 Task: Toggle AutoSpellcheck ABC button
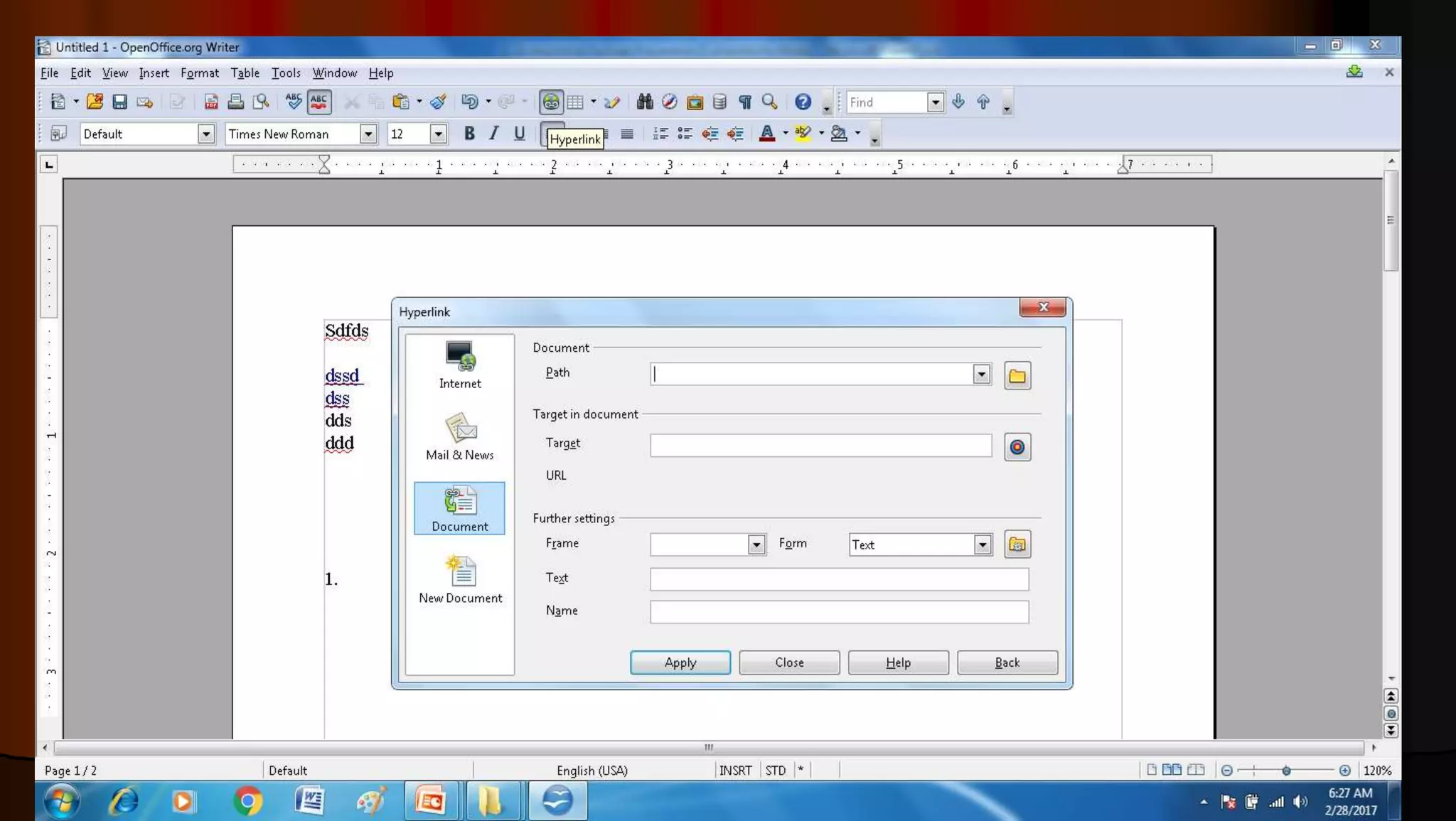318,102
